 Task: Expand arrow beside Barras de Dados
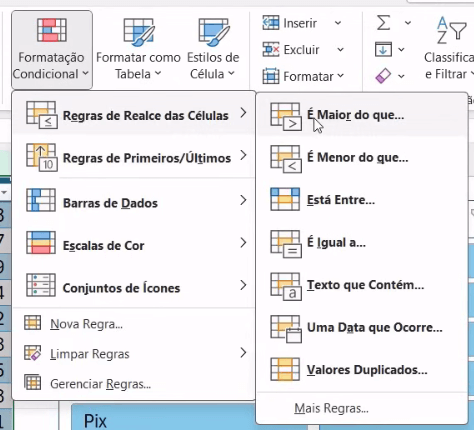[243, 200]
